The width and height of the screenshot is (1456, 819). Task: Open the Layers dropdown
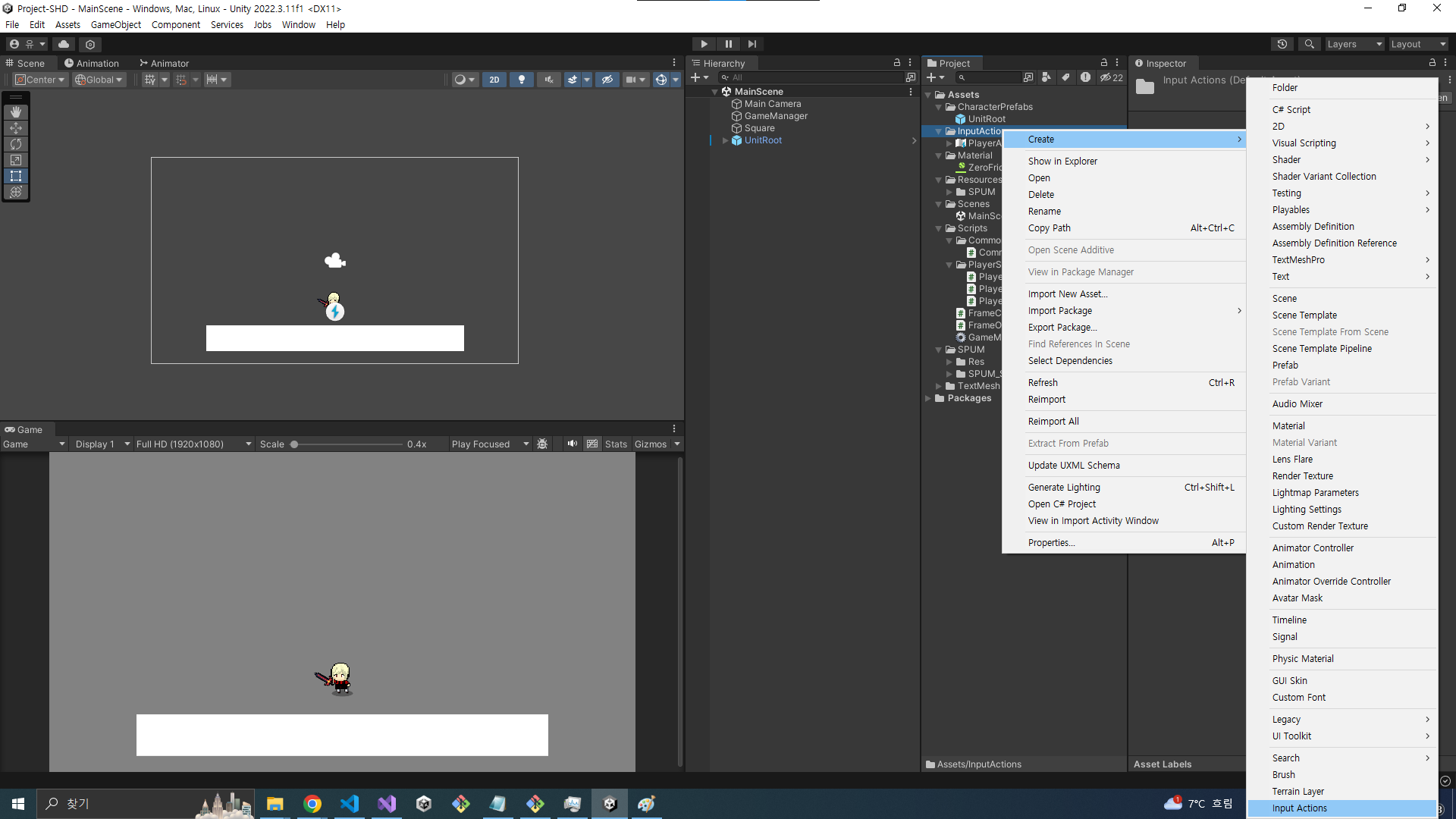click(1354, 44)
